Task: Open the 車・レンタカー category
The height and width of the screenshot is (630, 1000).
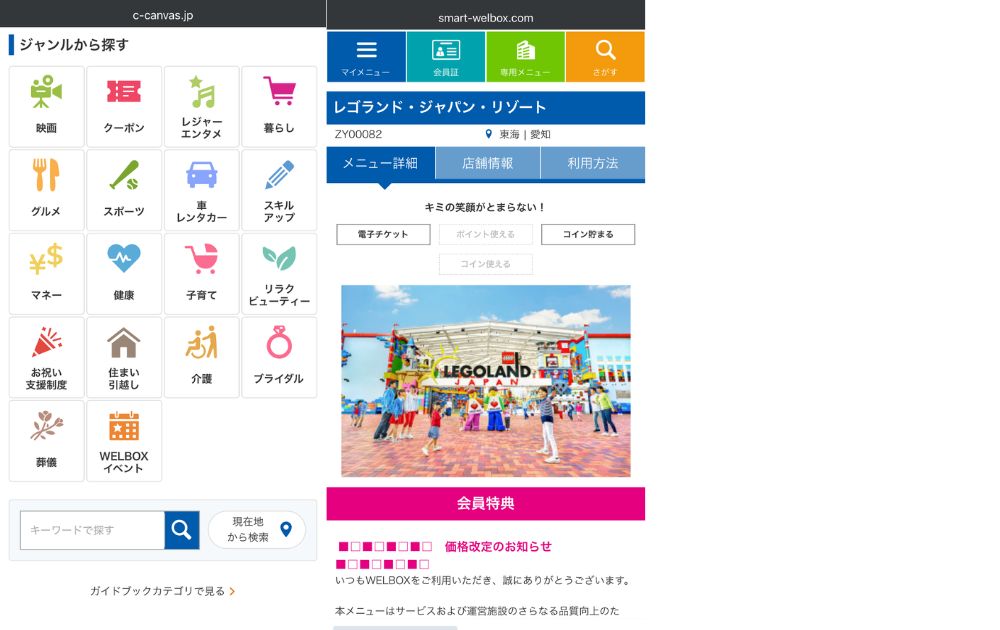Action: [201, 189]
